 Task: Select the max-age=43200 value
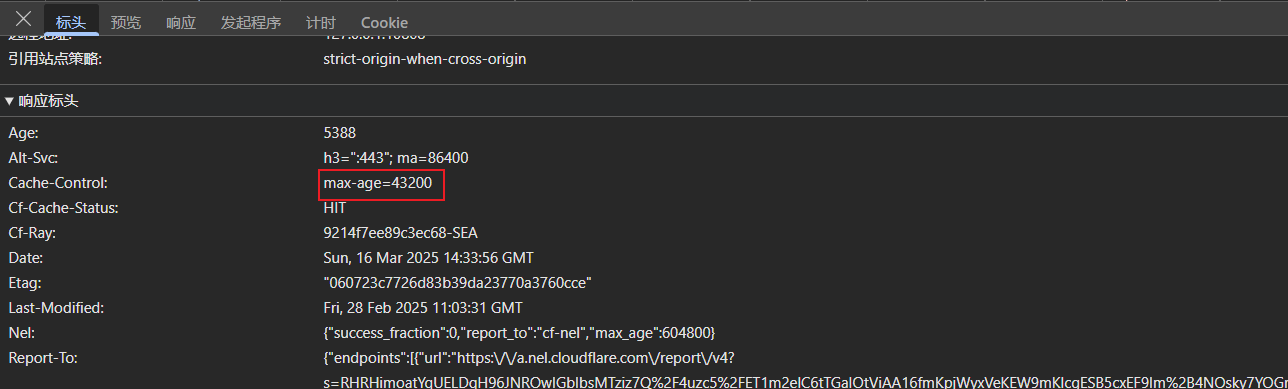click(x=378, y=184)
